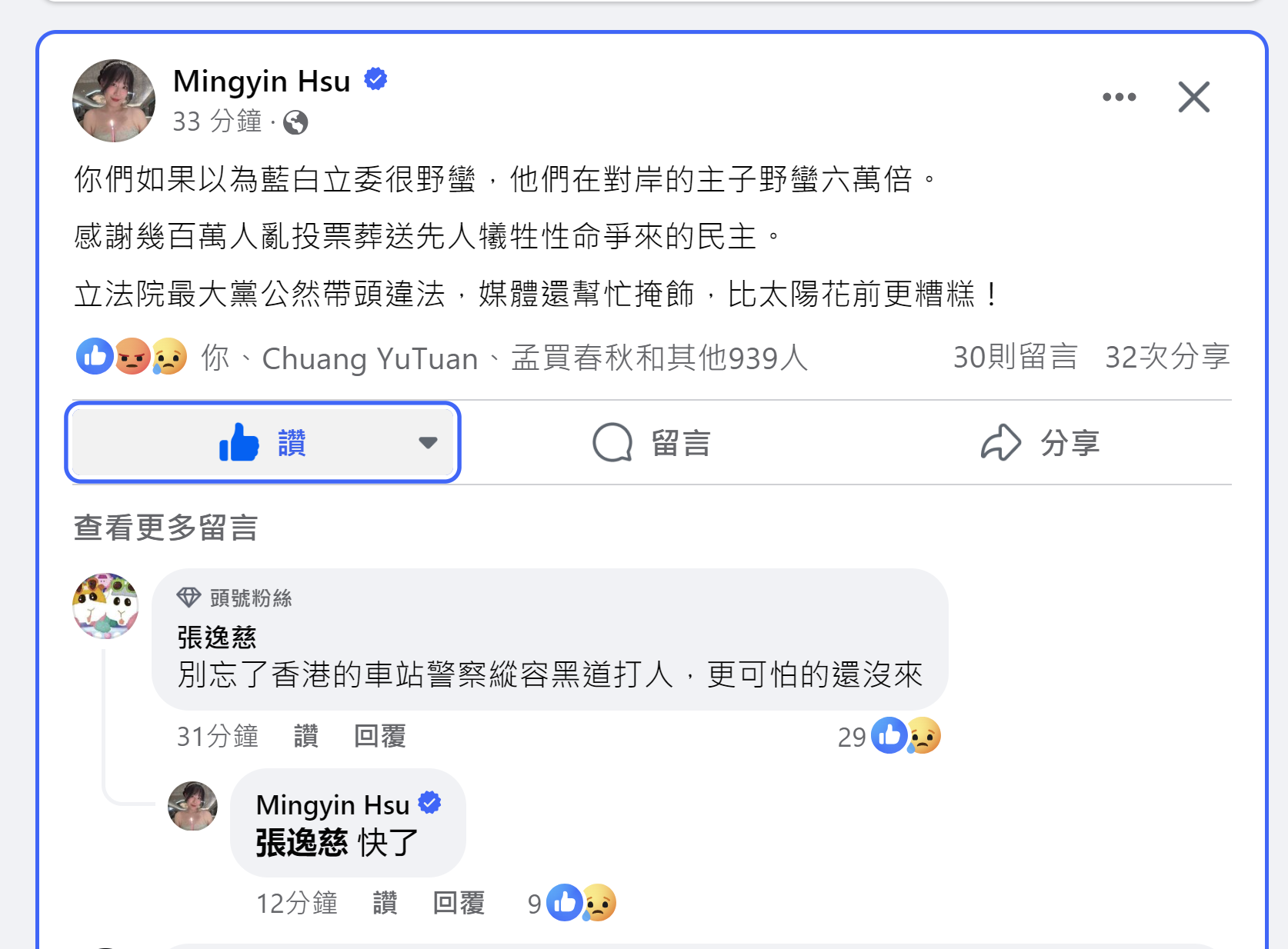Open Mingyin Hsu's profile picture in post header
This screenshot has width=1288, height=949.
click(x=114, y=101)
